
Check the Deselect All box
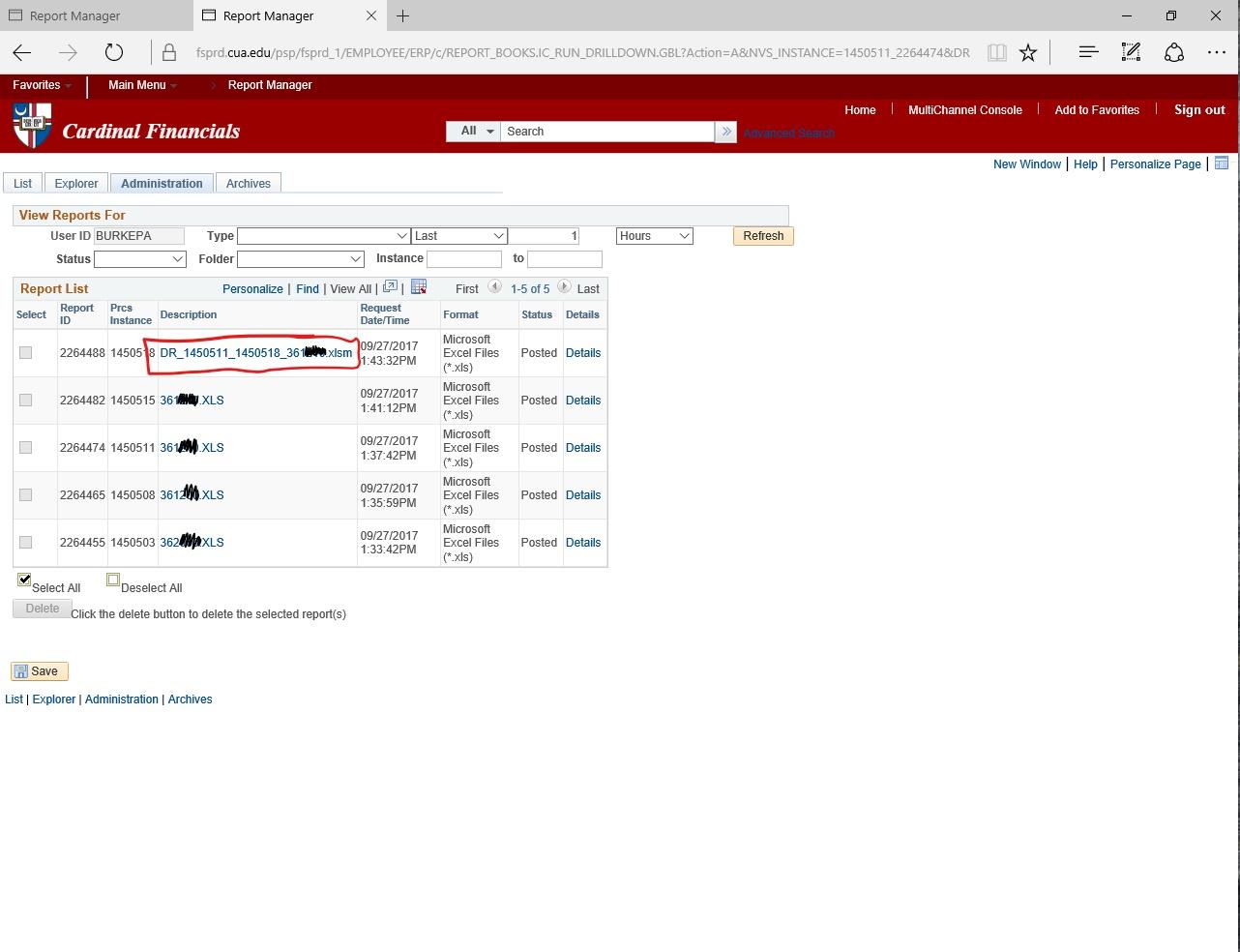coord(113,580)
